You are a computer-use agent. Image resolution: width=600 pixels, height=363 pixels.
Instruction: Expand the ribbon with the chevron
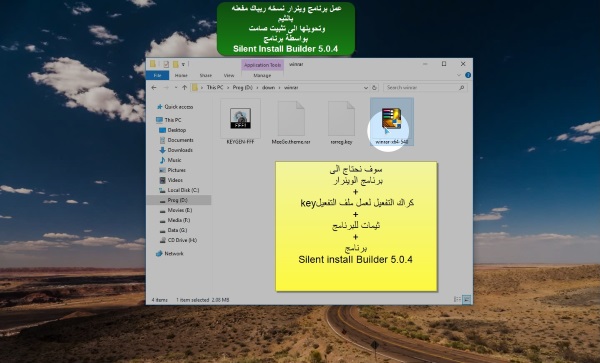459,75
